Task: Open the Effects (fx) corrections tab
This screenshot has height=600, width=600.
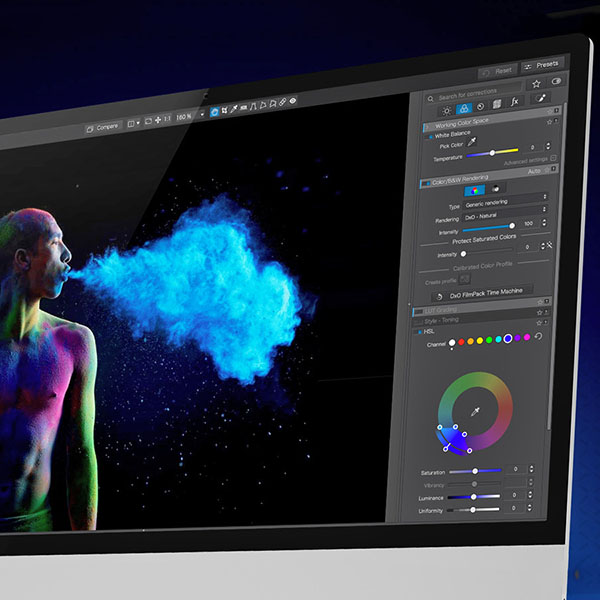Action: [x=514, y=102]
